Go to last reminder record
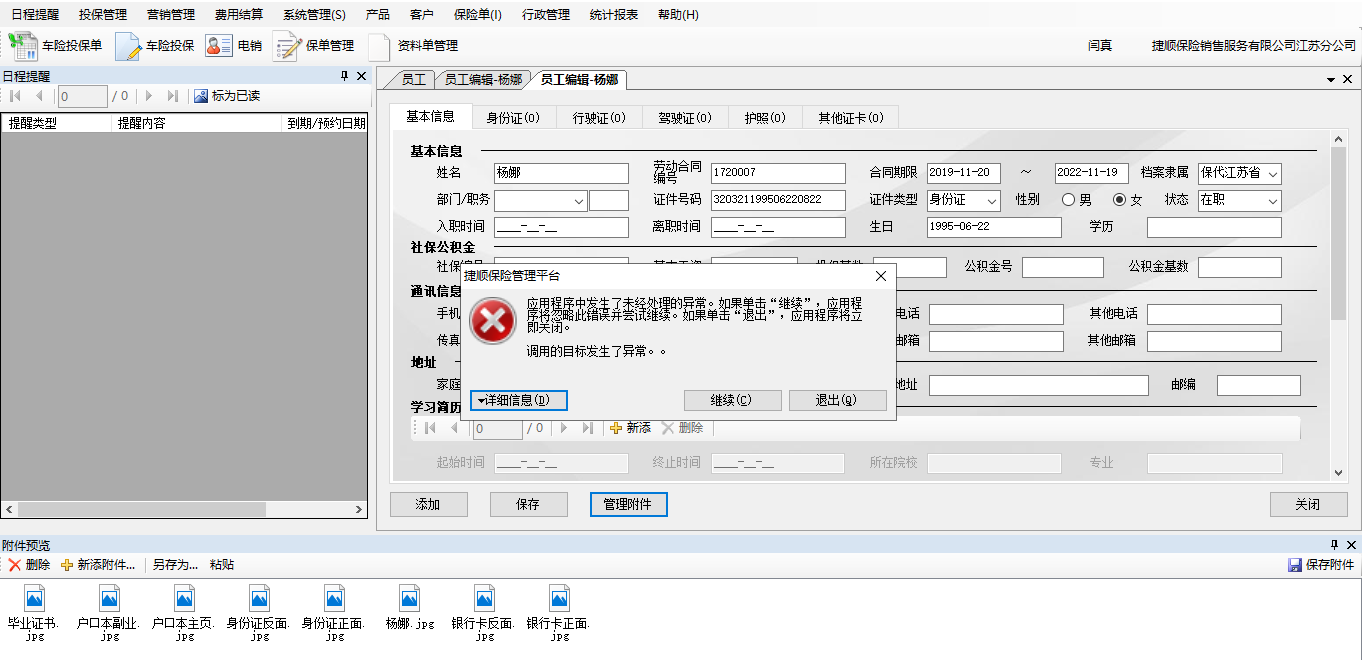1362x660 pixels. point(172,96)
